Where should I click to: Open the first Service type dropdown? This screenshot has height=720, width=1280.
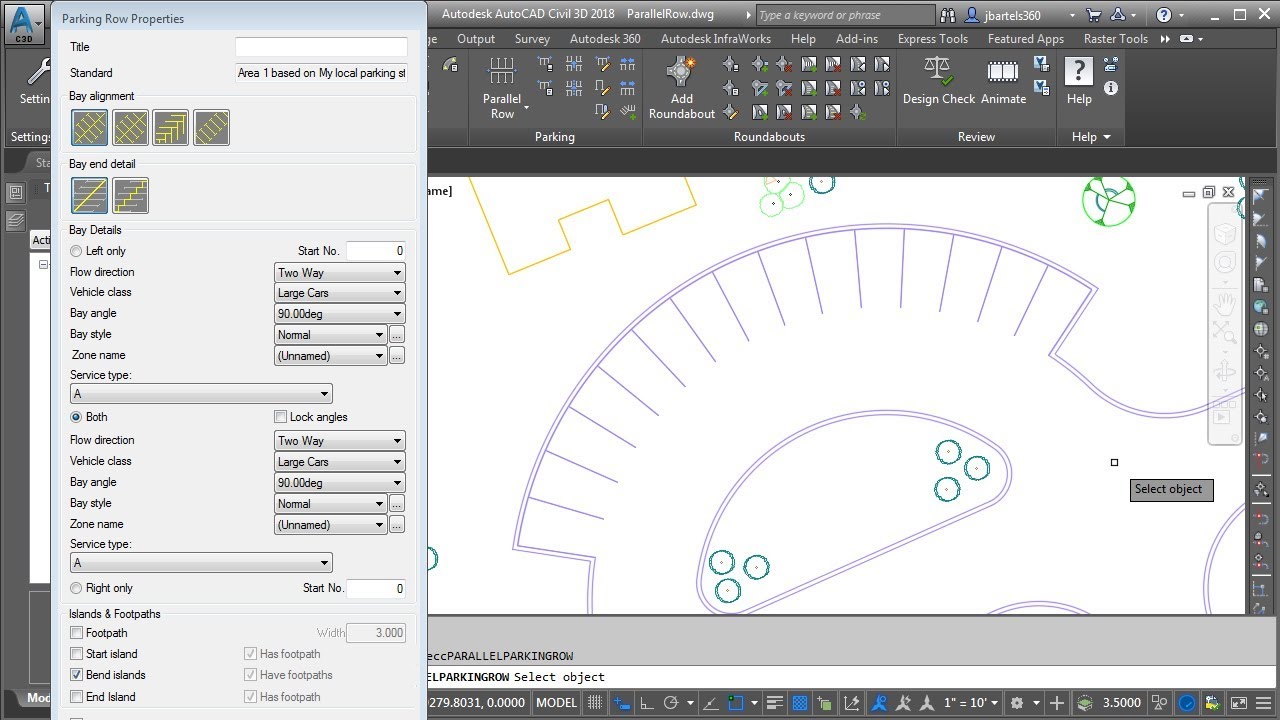click(201, 394)
